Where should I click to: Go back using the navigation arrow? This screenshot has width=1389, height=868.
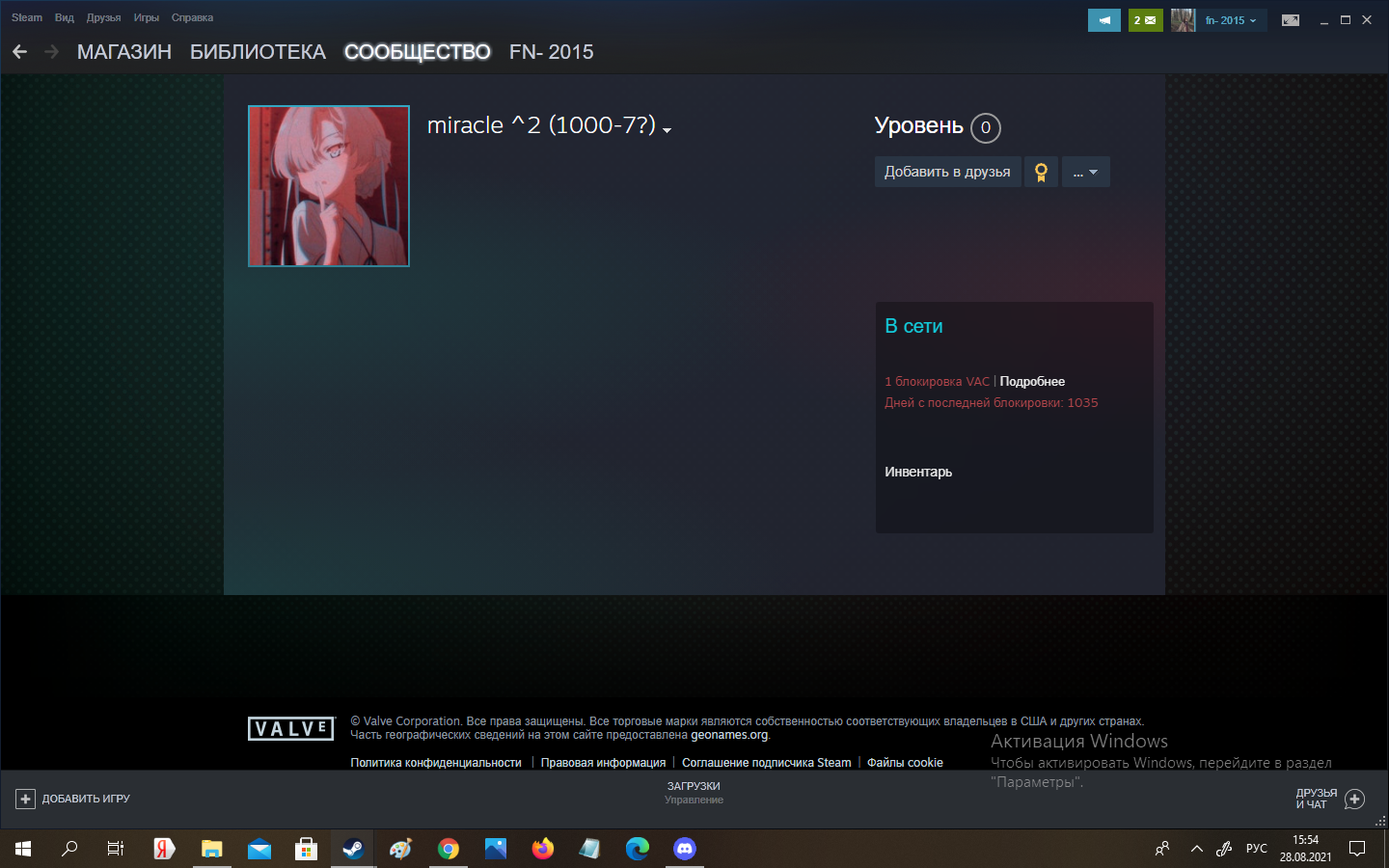click(19, 51)
